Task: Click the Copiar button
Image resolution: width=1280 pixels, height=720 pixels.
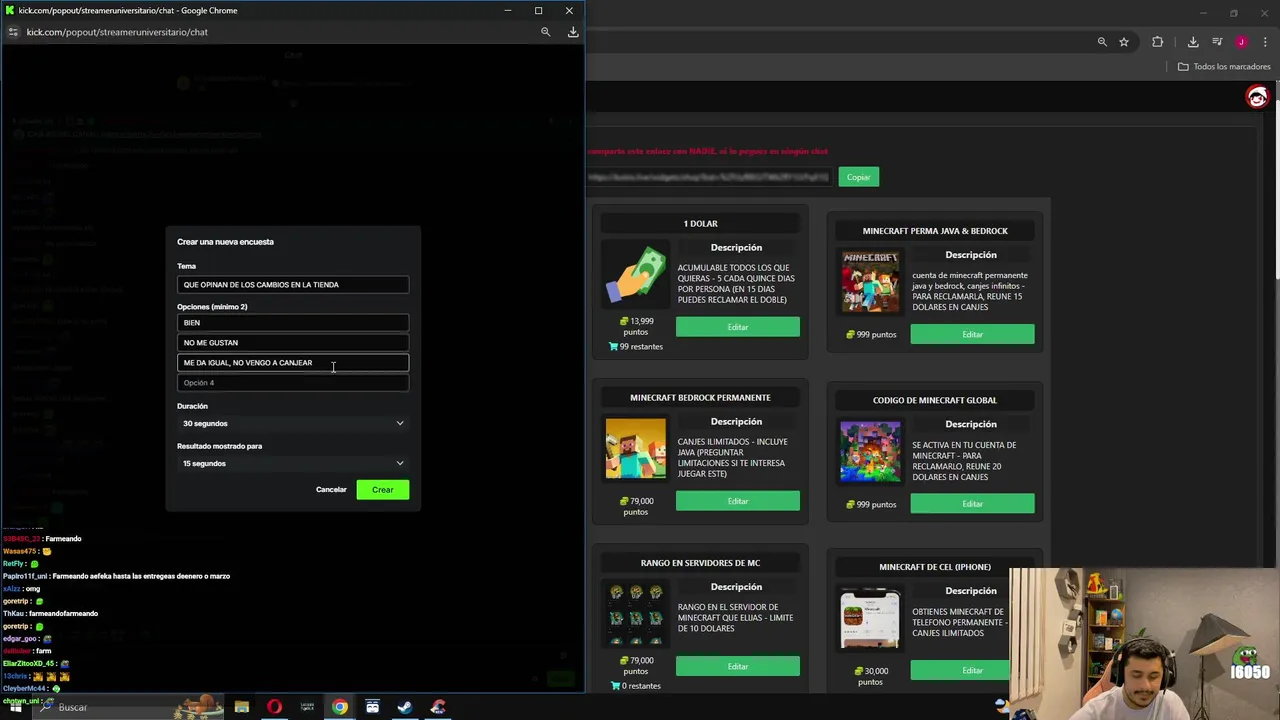Action: coord(859,177)
